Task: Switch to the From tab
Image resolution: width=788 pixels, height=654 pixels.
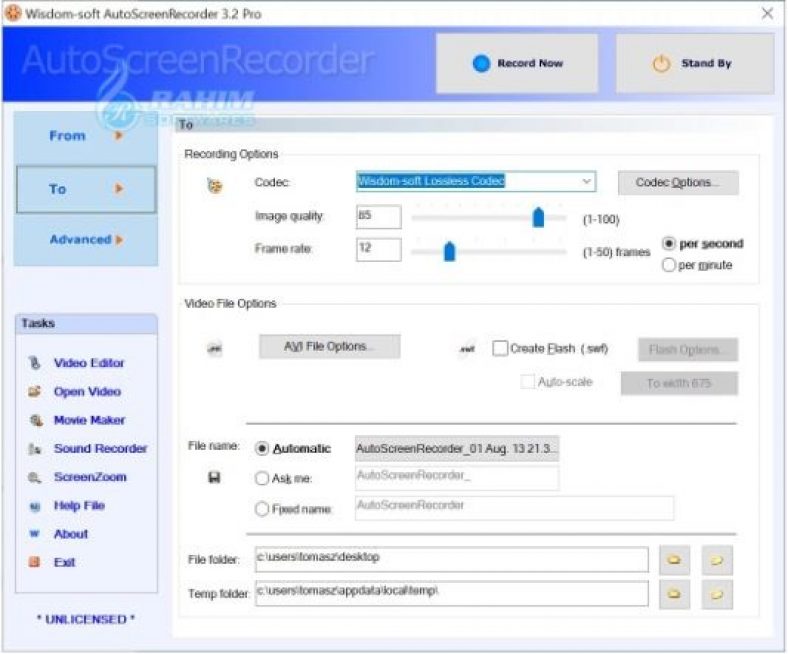Action: pyautogui.click(x=86, y=136)
